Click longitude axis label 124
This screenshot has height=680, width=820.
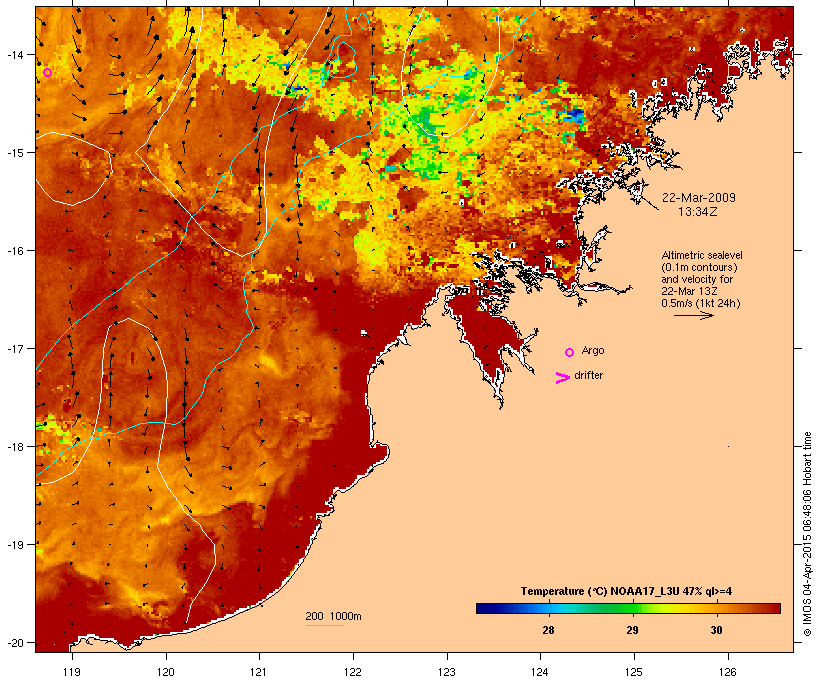pyautogui.click(x=540, y=672)
